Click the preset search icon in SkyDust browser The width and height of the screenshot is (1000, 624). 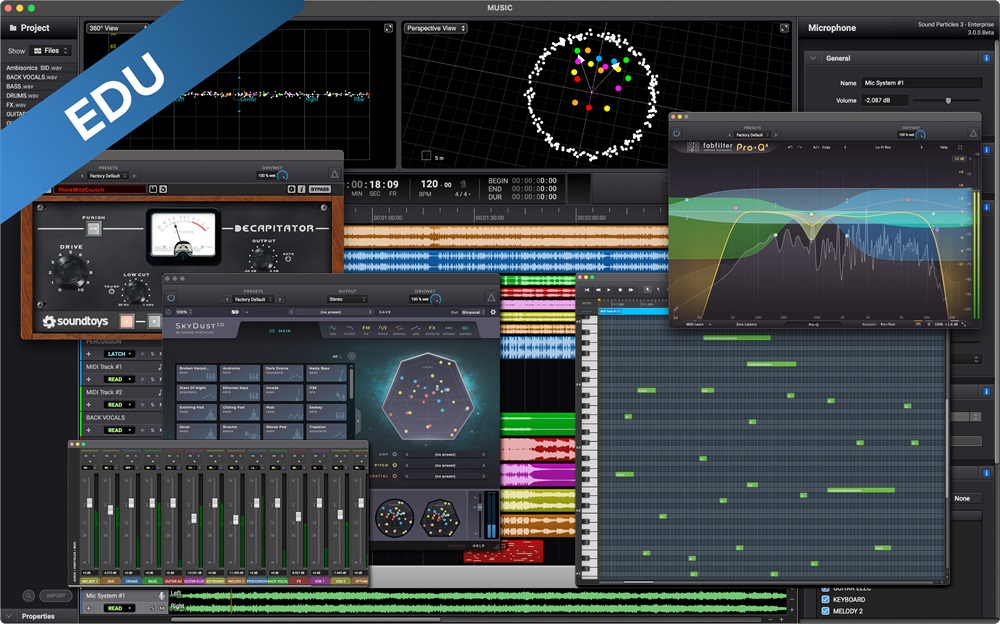pyautogui.click(x=351, y=356)
